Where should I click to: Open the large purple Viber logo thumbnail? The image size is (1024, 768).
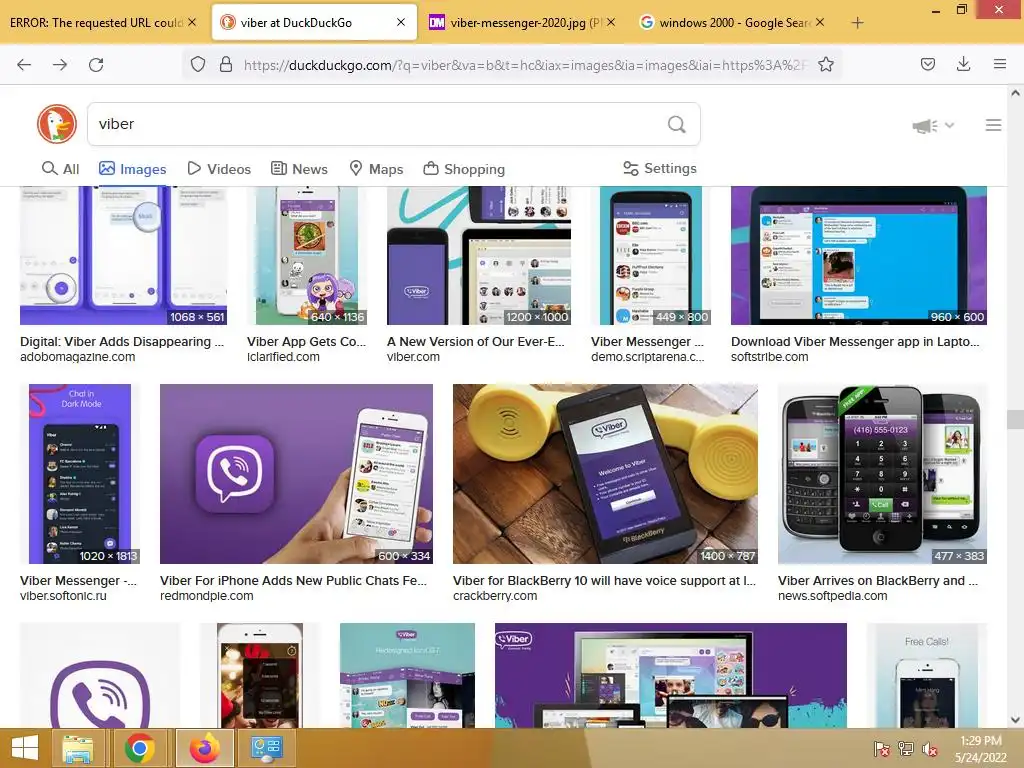click(x=100, y=675)
